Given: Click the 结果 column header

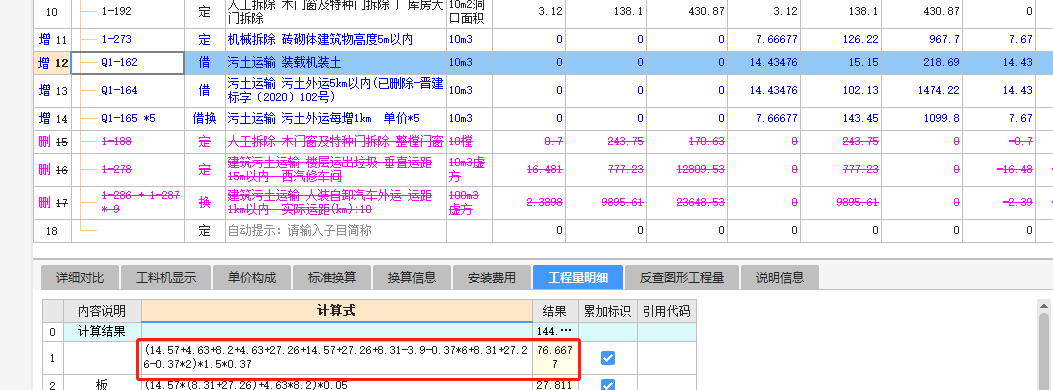Looking at the screenshot, I should point(555,311).
